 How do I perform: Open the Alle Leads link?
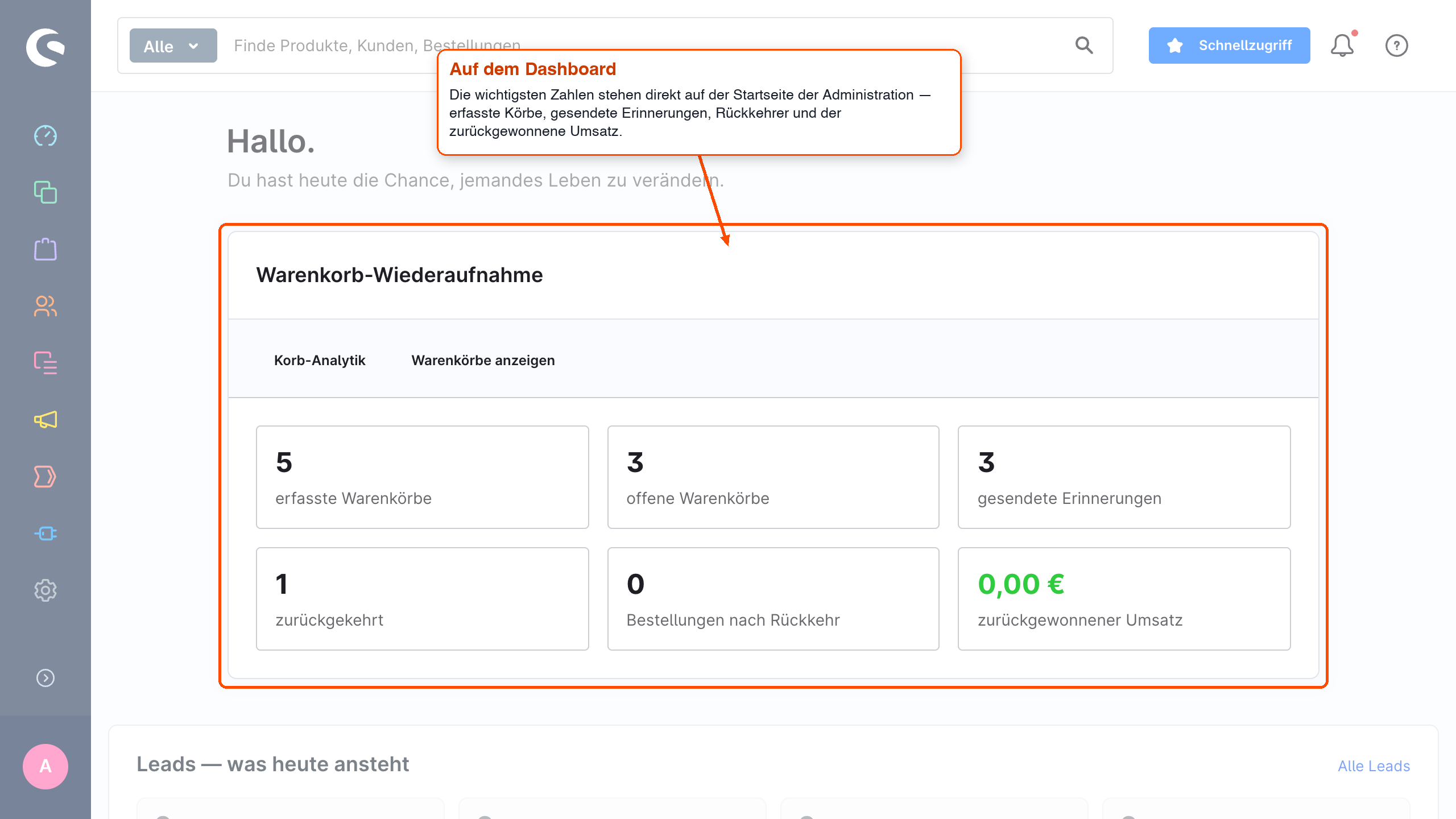[1374, 766]
